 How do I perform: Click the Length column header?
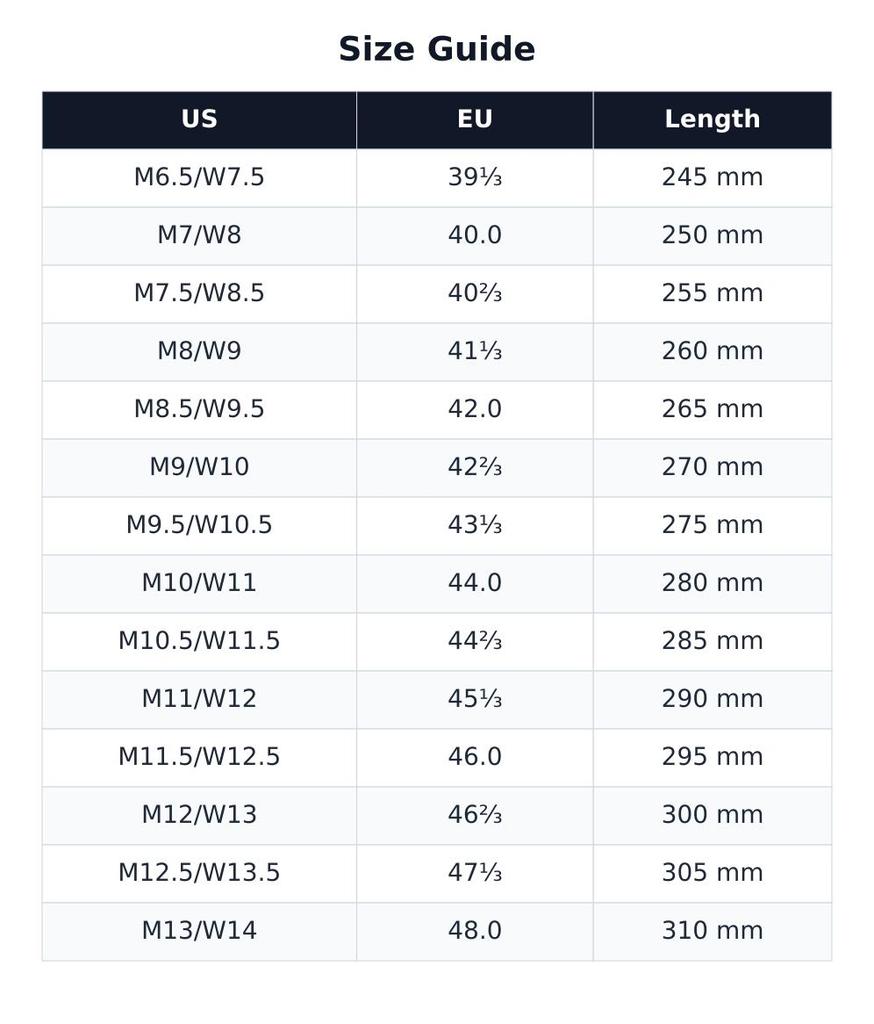coord(712,120)
